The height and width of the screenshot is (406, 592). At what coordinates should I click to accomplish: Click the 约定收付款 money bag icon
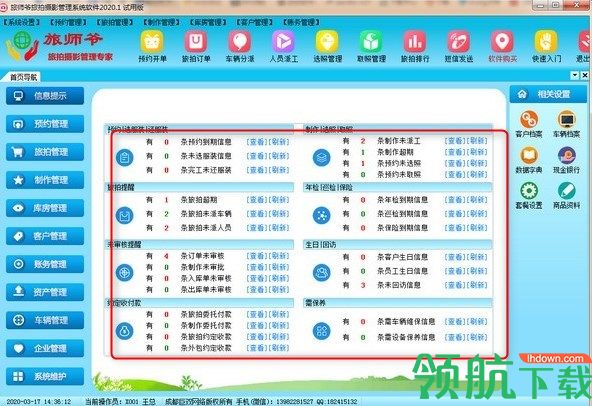click(x=125, y=331)
